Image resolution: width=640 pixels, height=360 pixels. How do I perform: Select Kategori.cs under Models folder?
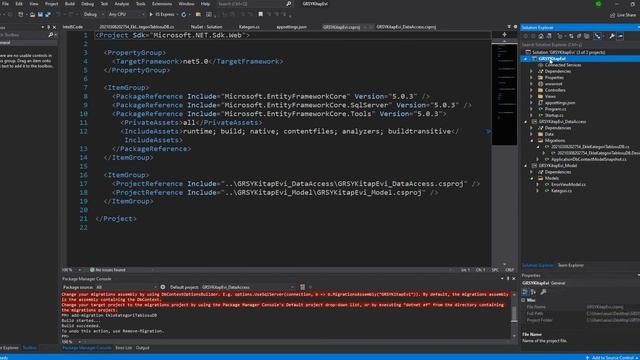point(561,191)
